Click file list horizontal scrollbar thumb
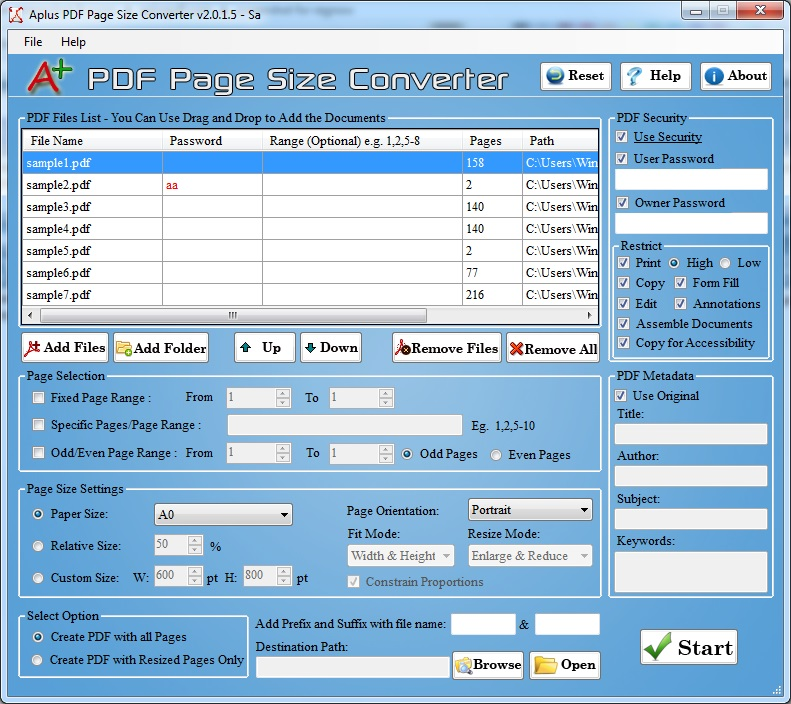Image resolution: width=791 pixels, height=704 pixels. point(233,316)
